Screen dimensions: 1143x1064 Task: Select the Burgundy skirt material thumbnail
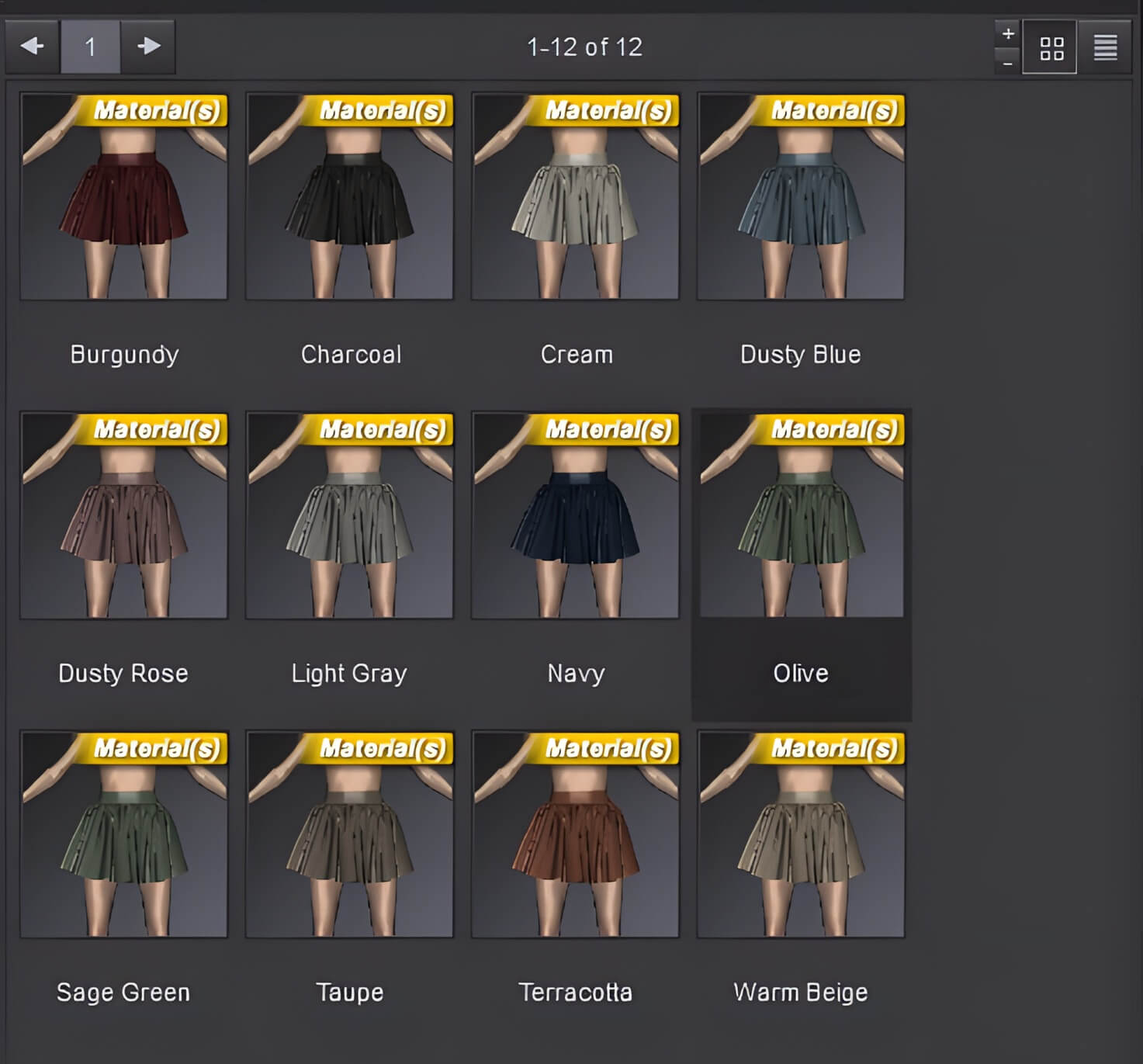tap(124, 196)
